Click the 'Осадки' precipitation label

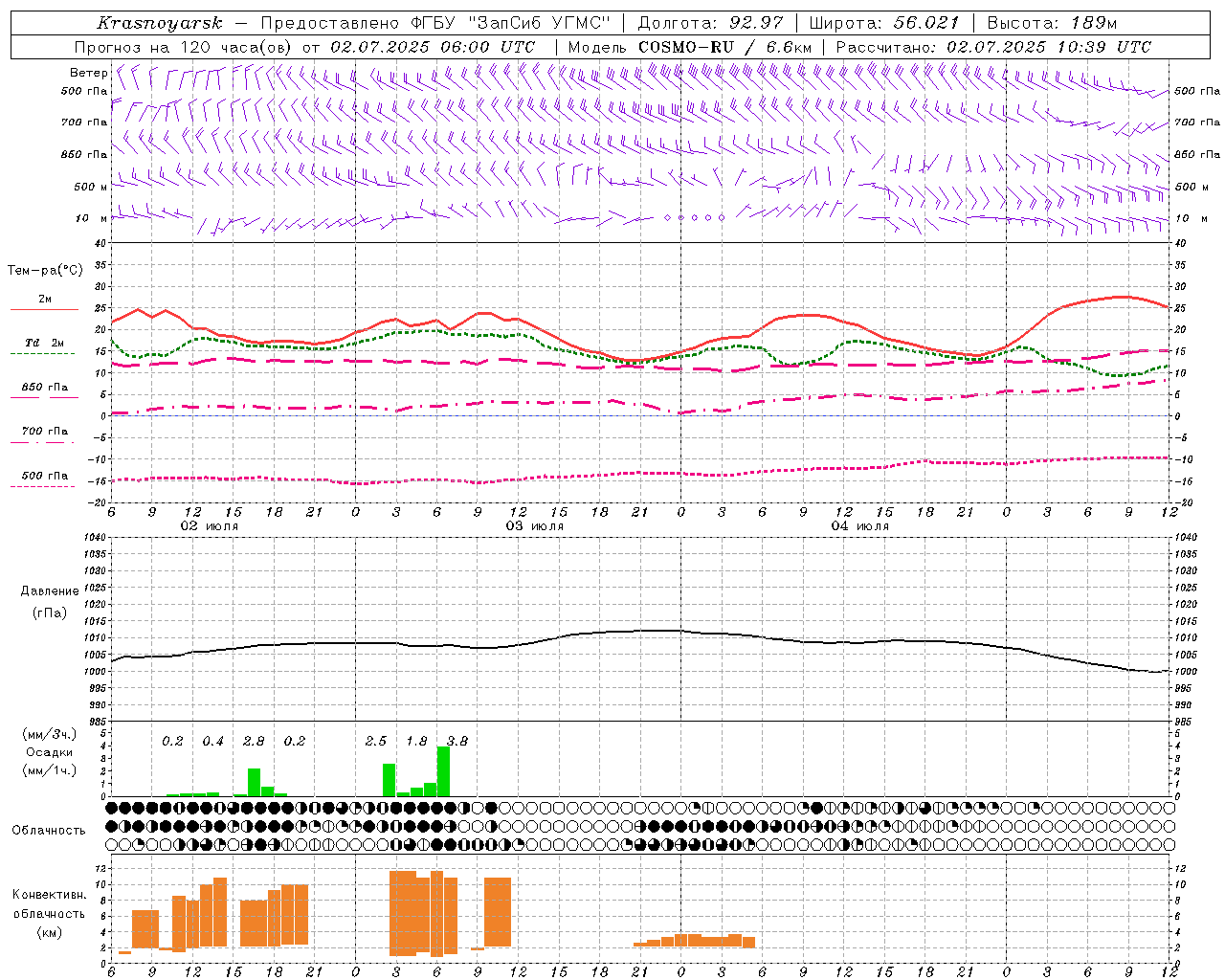click(50, 752)
